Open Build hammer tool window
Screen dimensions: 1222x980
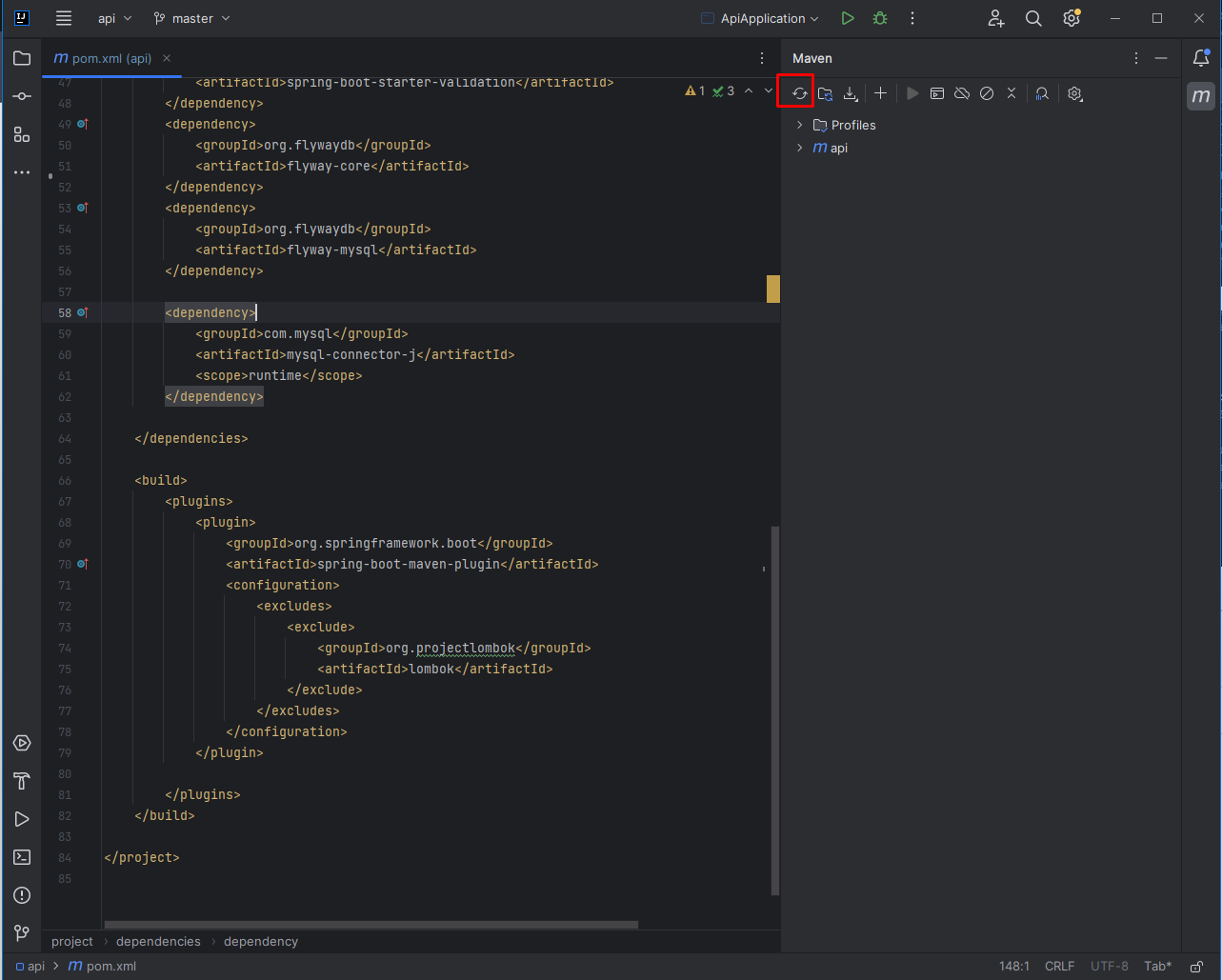point(21,781)
